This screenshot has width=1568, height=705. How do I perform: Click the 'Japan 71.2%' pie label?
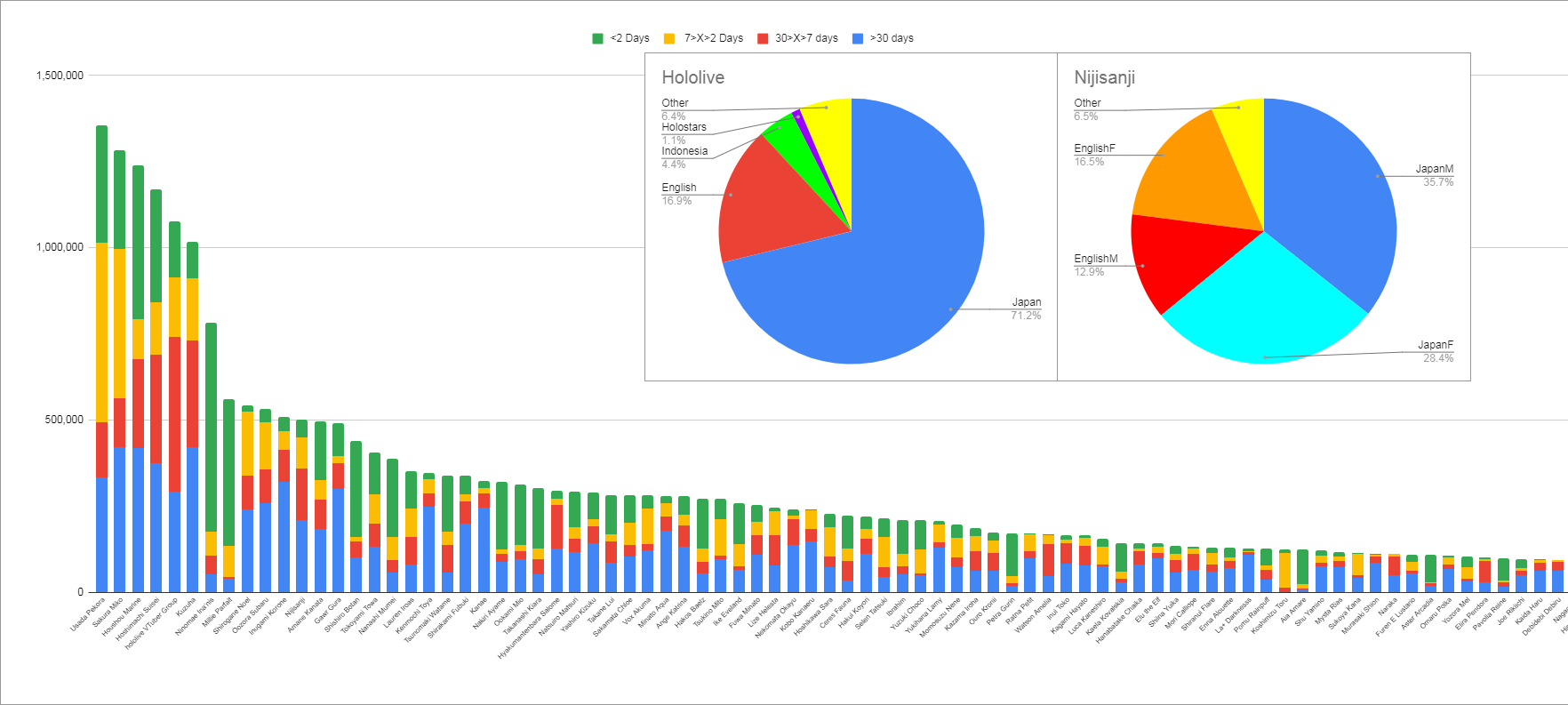tap(1026, 308)
